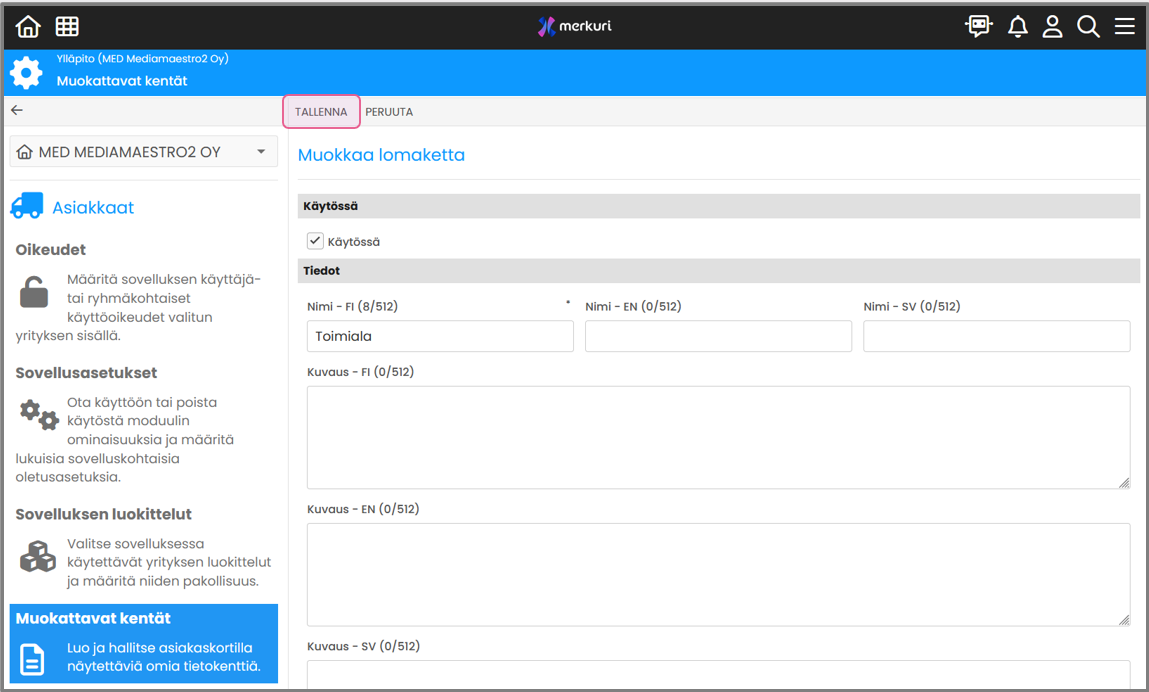Click the back arrow icon
The image size is (1149, 692).
coord(17,111)
